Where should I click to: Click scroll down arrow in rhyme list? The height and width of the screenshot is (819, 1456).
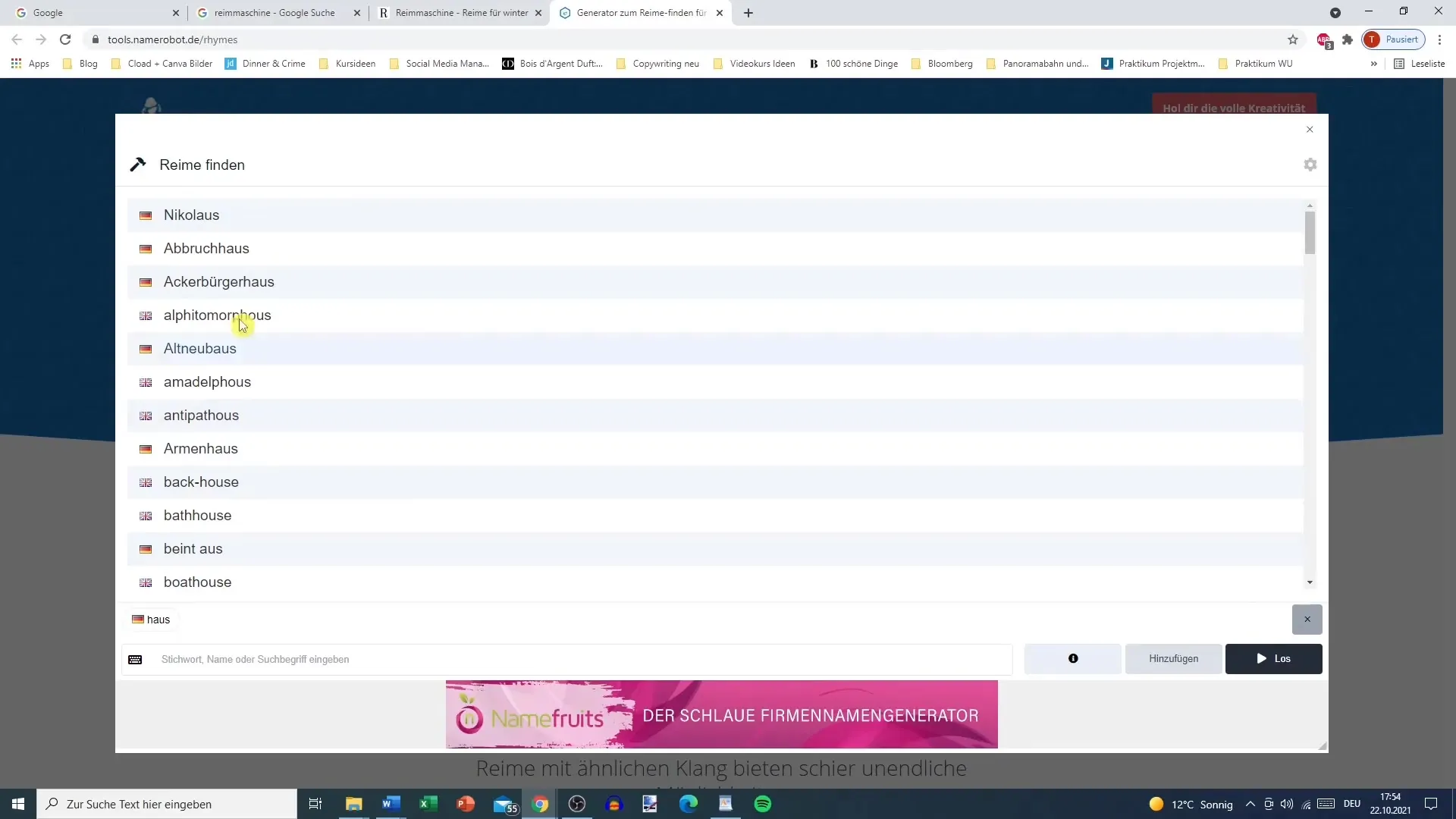pos(1310,582)
